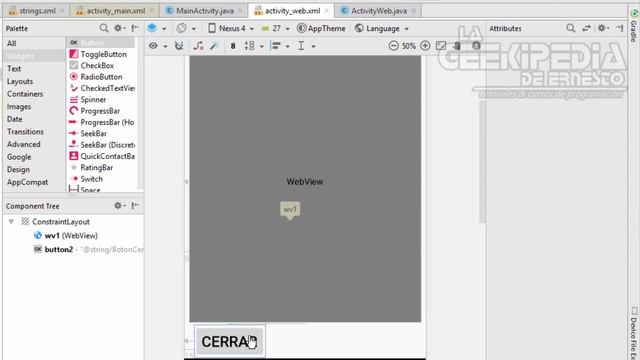The image size is (640, 360).
Task: Pick CheckedTextView widget from palette
Action: click(x=101, y=88)
